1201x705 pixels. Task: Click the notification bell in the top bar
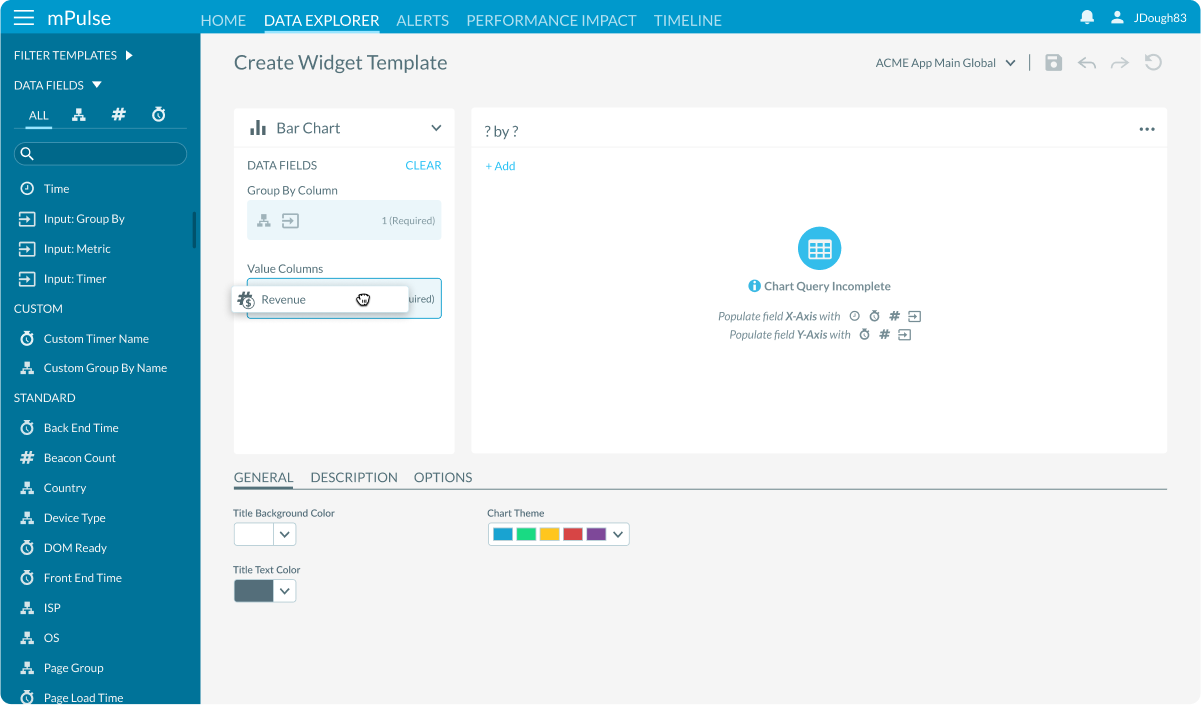tap(1086, 16)
